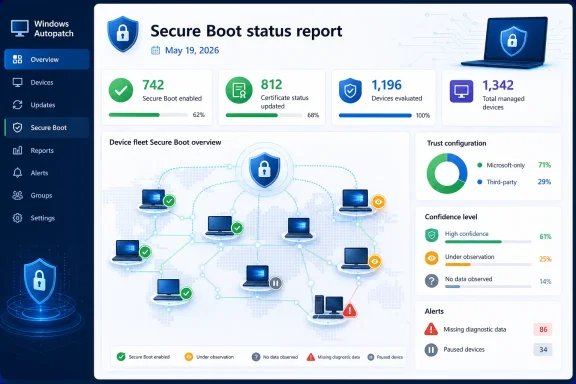The height and width of the screenshot is (384, 576).
Task: Open the Reports section
Action: tap(47, 150)
